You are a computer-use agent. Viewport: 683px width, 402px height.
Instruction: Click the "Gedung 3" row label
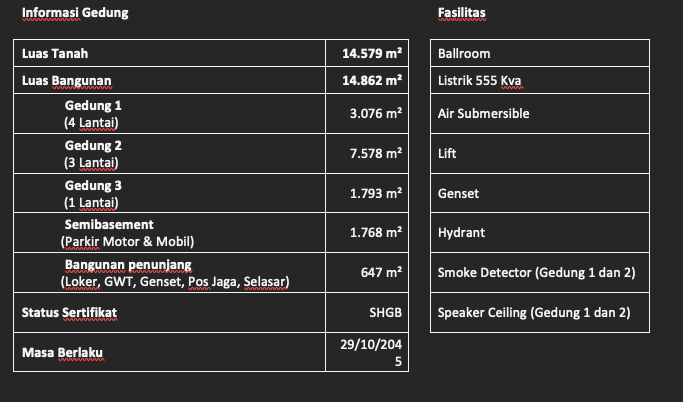[93, 185]
